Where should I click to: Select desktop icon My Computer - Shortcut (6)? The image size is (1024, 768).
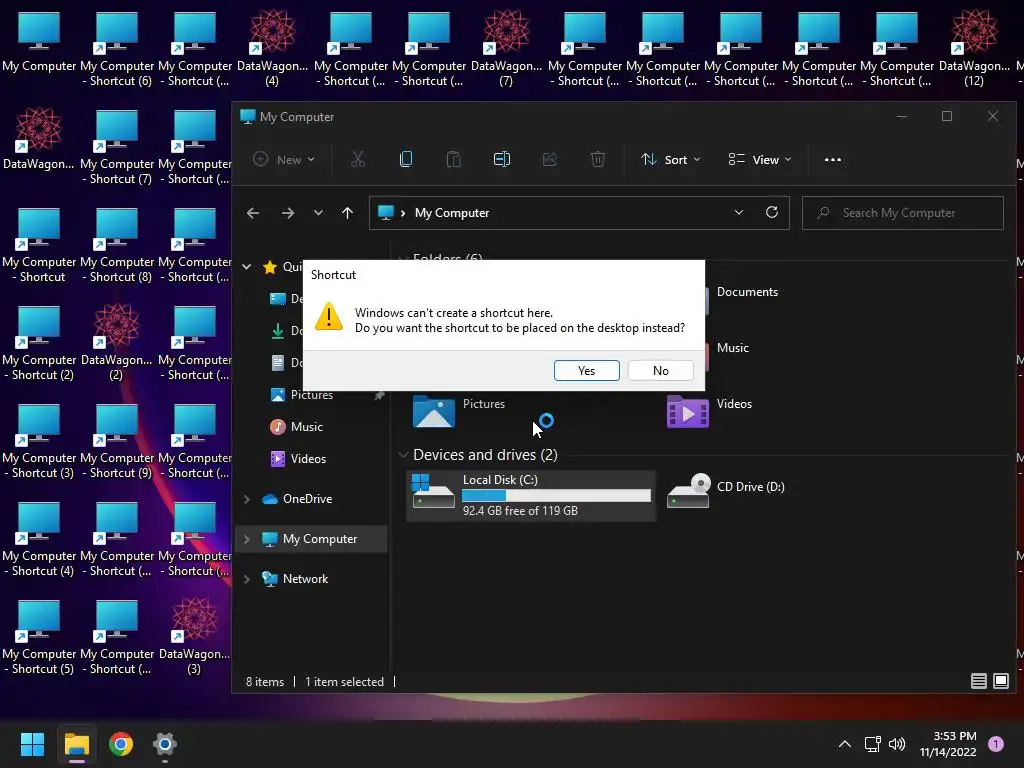[x=117, y=50]
